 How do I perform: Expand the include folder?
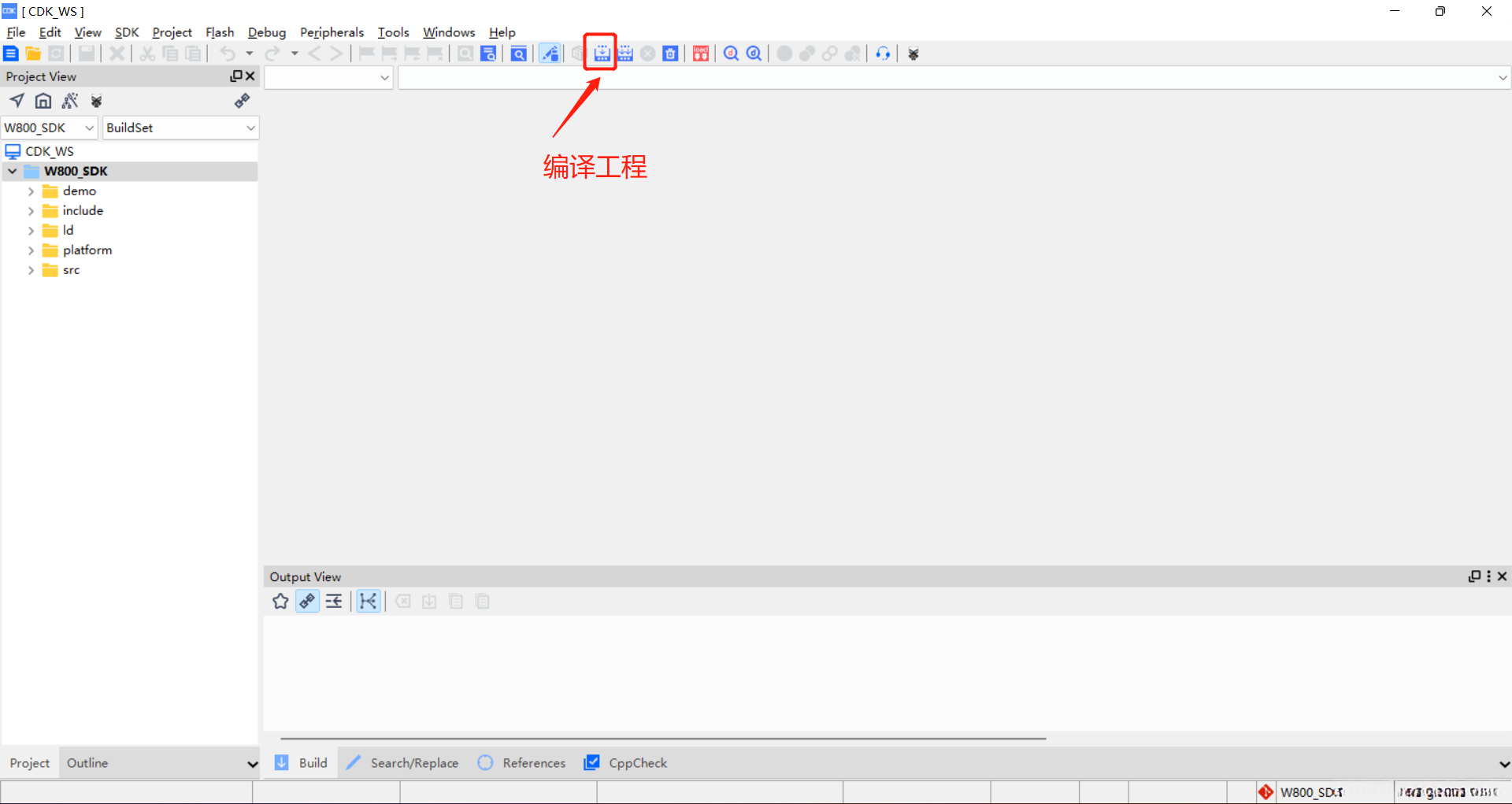31,211
